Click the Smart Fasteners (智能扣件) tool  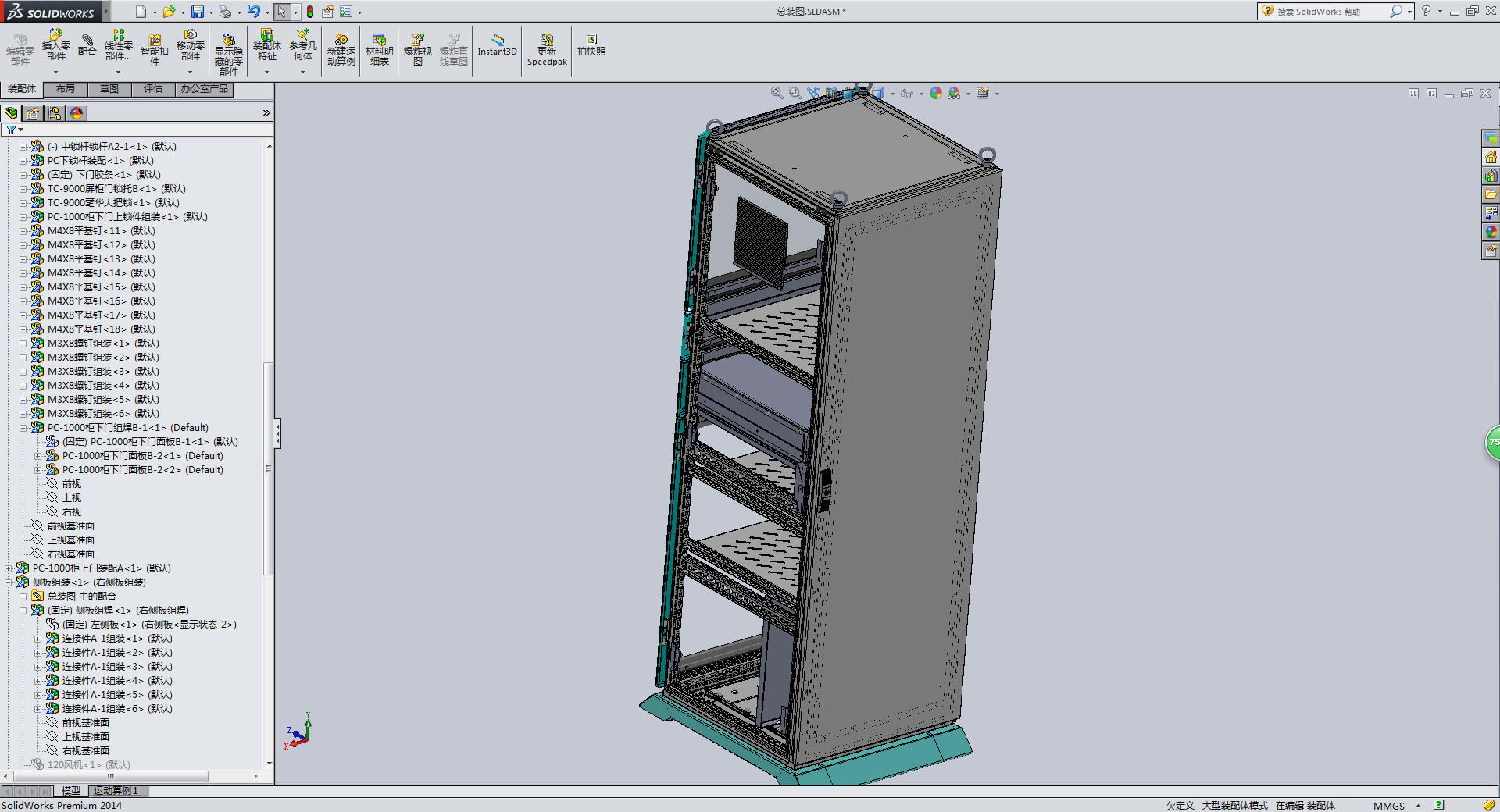154,48
